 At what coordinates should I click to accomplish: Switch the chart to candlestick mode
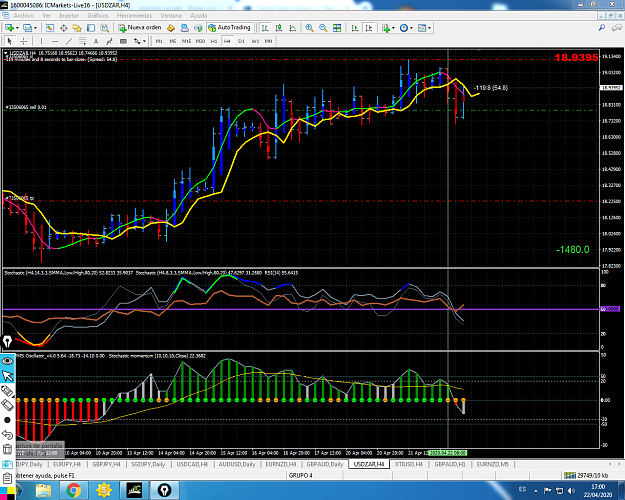[279, 28]
